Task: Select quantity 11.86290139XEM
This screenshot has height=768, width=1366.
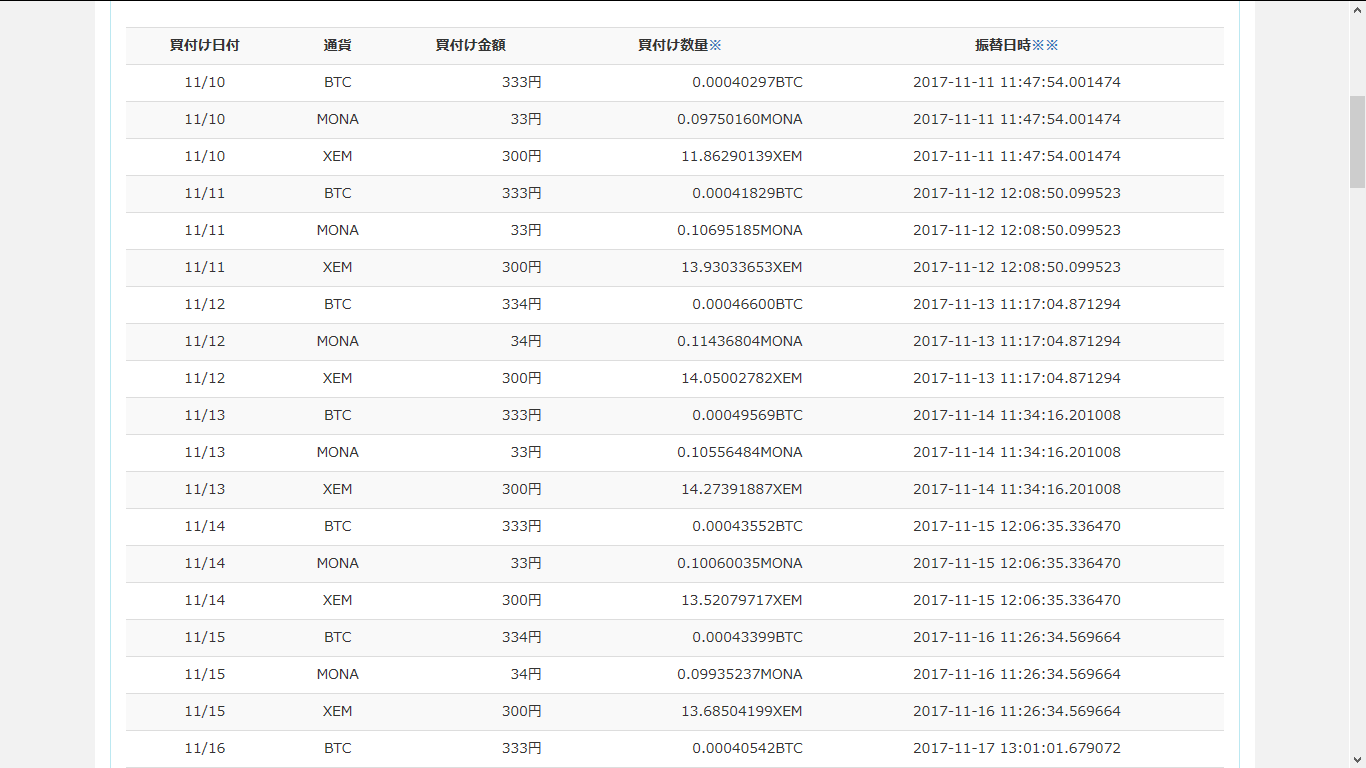Action: click(x=741, y=156)
